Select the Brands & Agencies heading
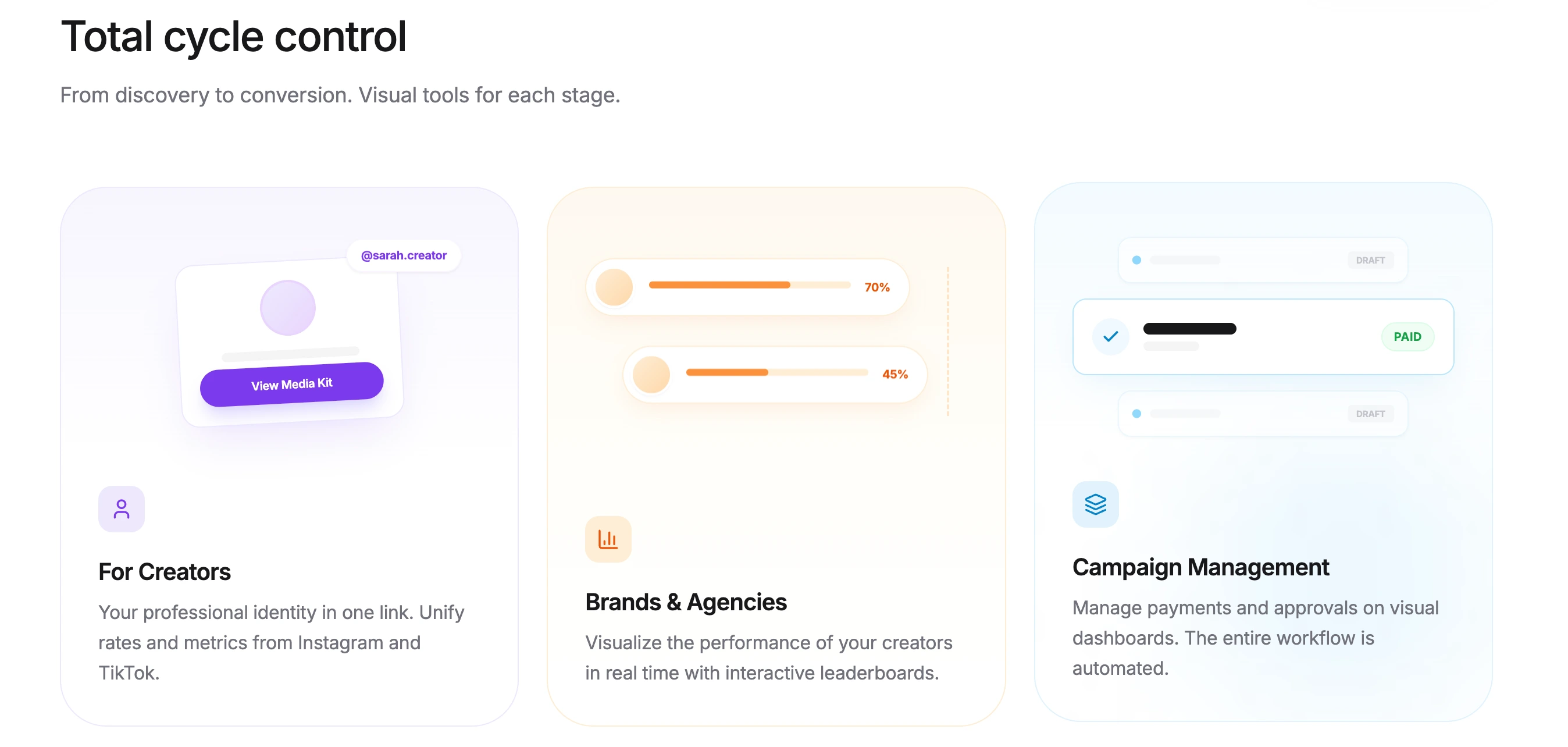Image resolution: width=1568 pixels, height=747 pixels. tap(685, 602)
